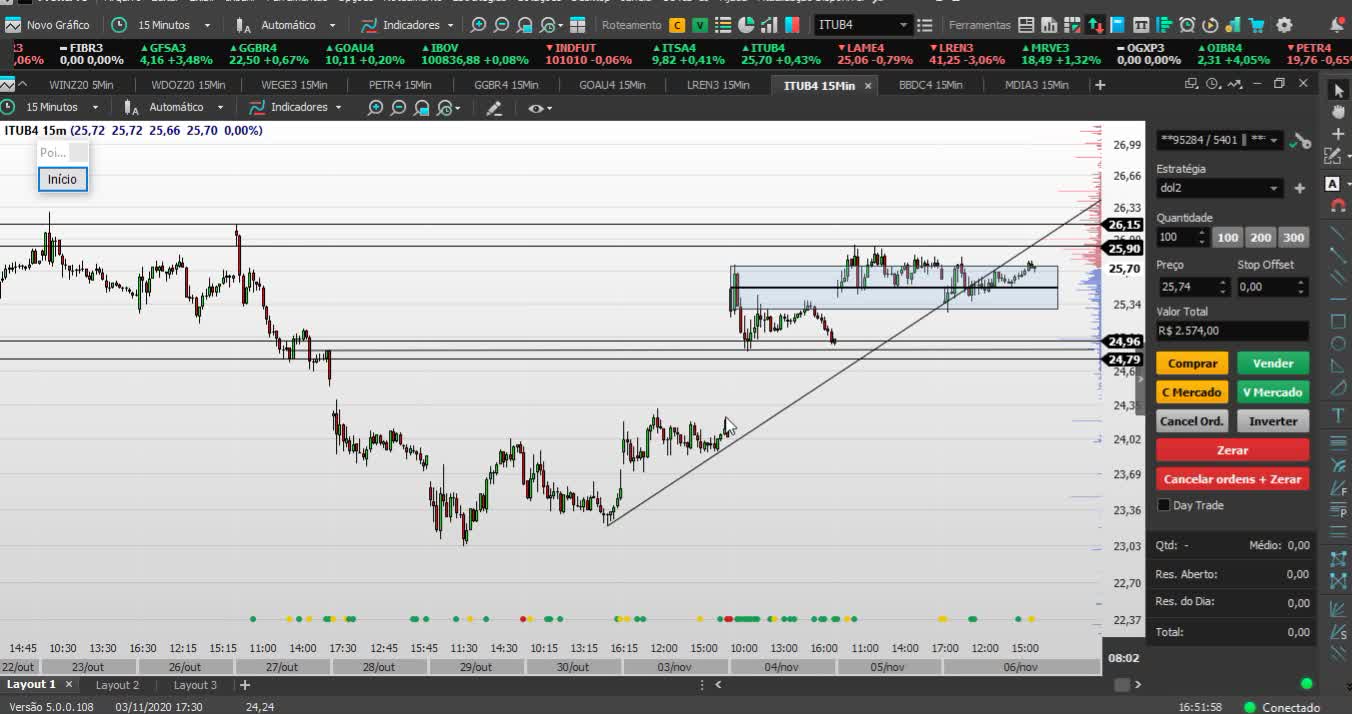Click the green V routing button
Image resolution: width=1352 pixels, height=714 pixels.
click(699, 25)
